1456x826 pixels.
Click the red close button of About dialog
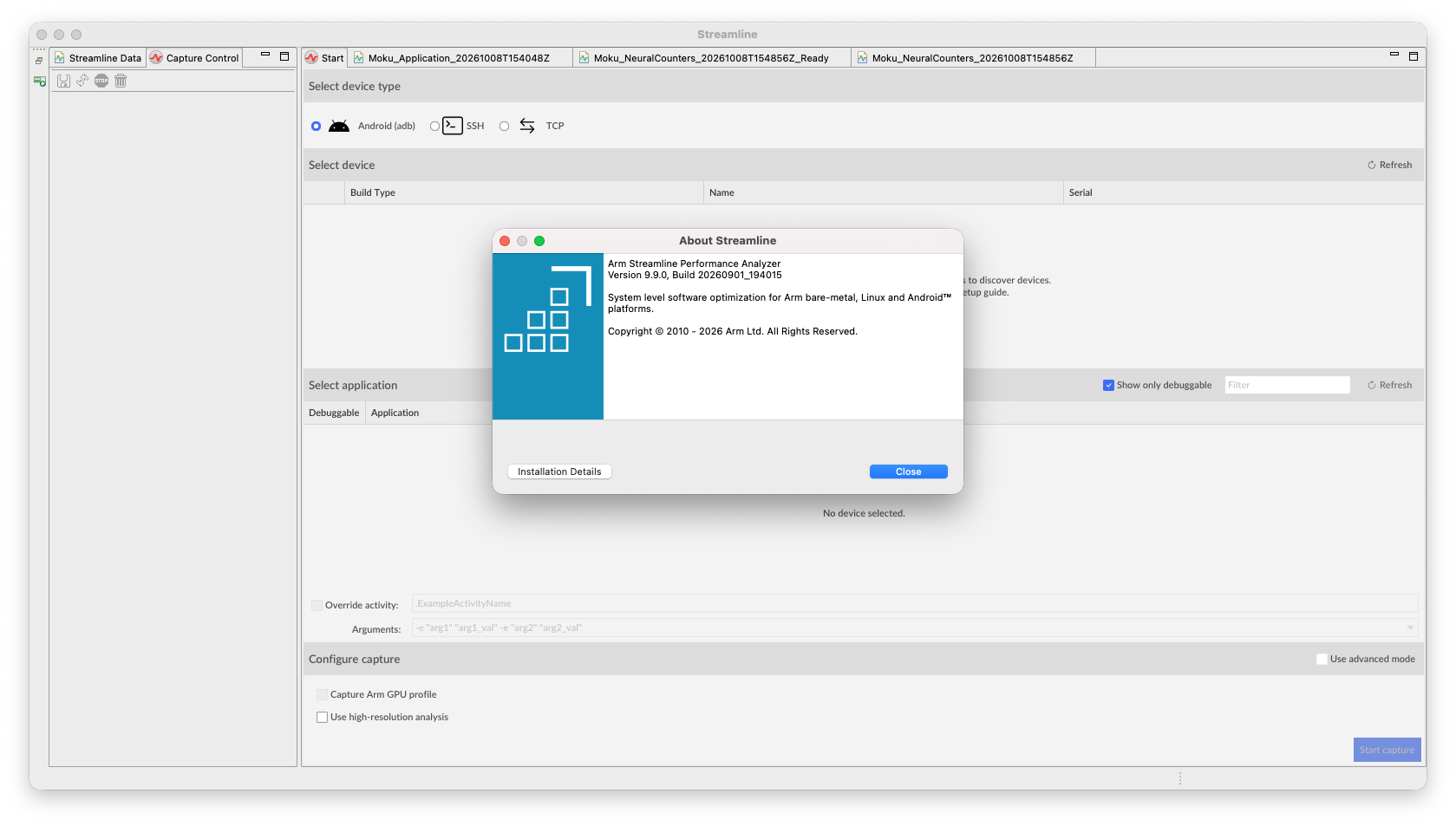505,241
